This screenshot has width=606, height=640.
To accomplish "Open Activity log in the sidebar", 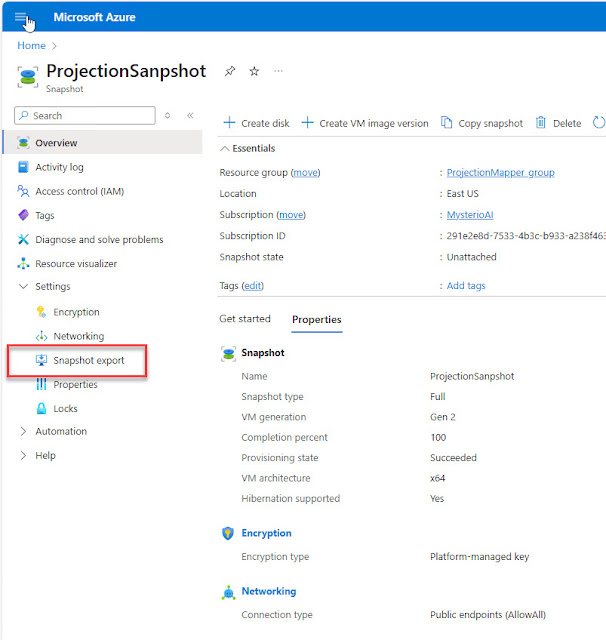I will coord(59,167).
